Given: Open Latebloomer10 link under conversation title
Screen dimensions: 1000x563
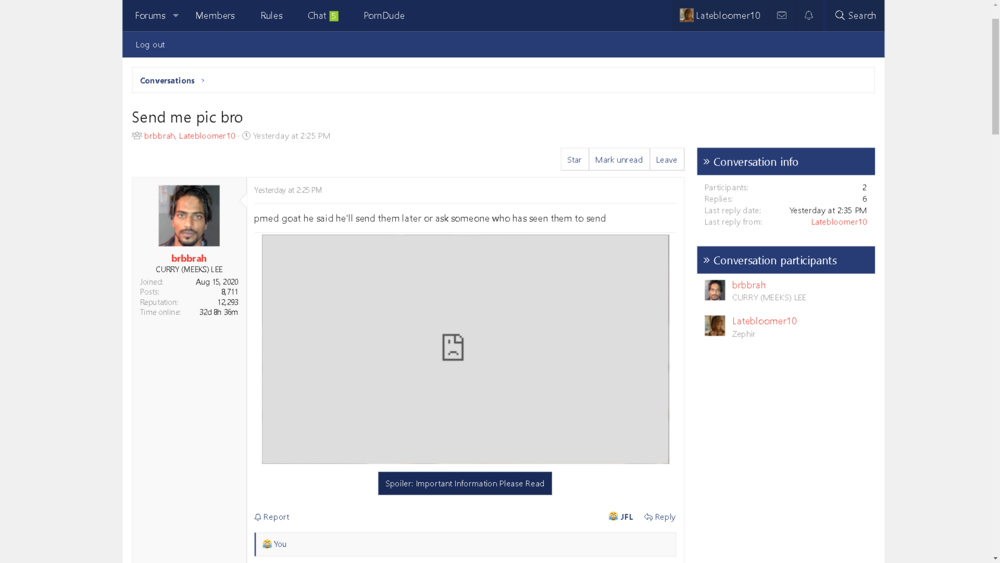Looking at the screenshot, I should click(207, 136).
